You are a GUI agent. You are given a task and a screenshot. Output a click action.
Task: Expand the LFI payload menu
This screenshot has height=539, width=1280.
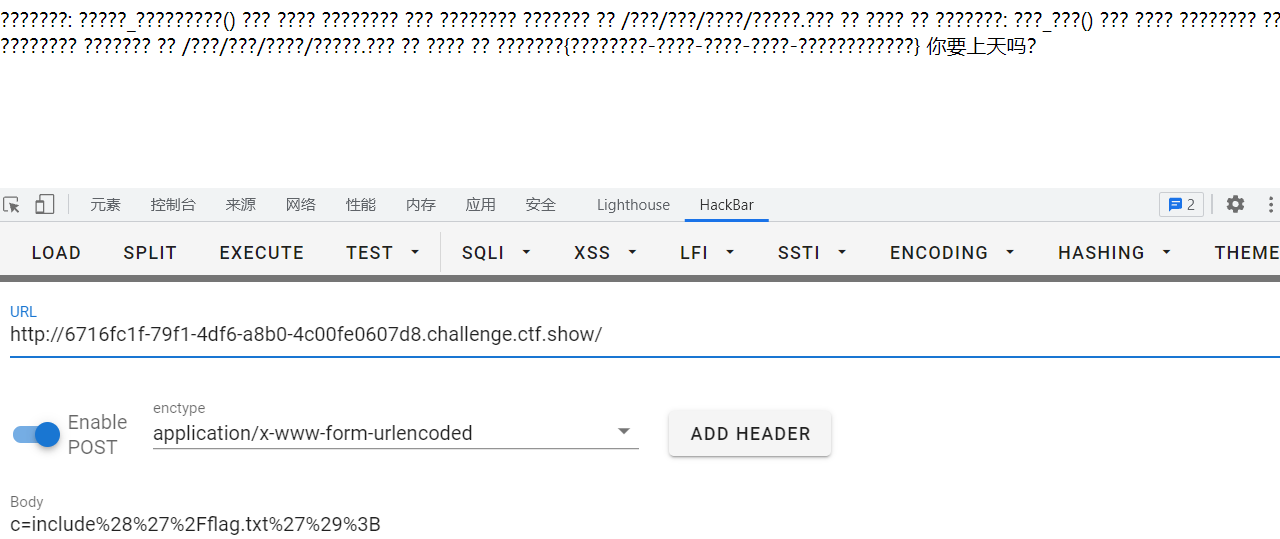(707, 253)
